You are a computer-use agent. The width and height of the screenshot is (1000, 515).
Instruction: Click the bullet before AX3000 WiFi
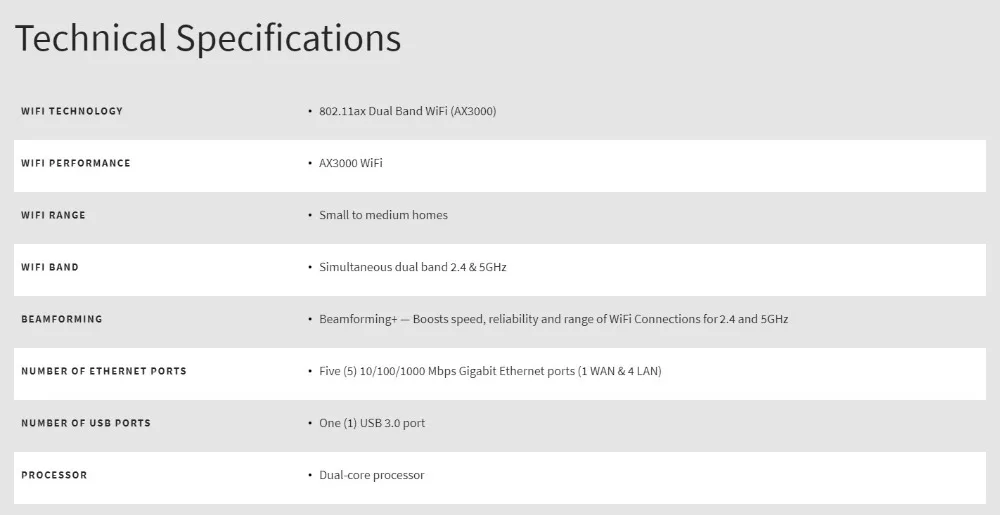click(x=310, y=164)
